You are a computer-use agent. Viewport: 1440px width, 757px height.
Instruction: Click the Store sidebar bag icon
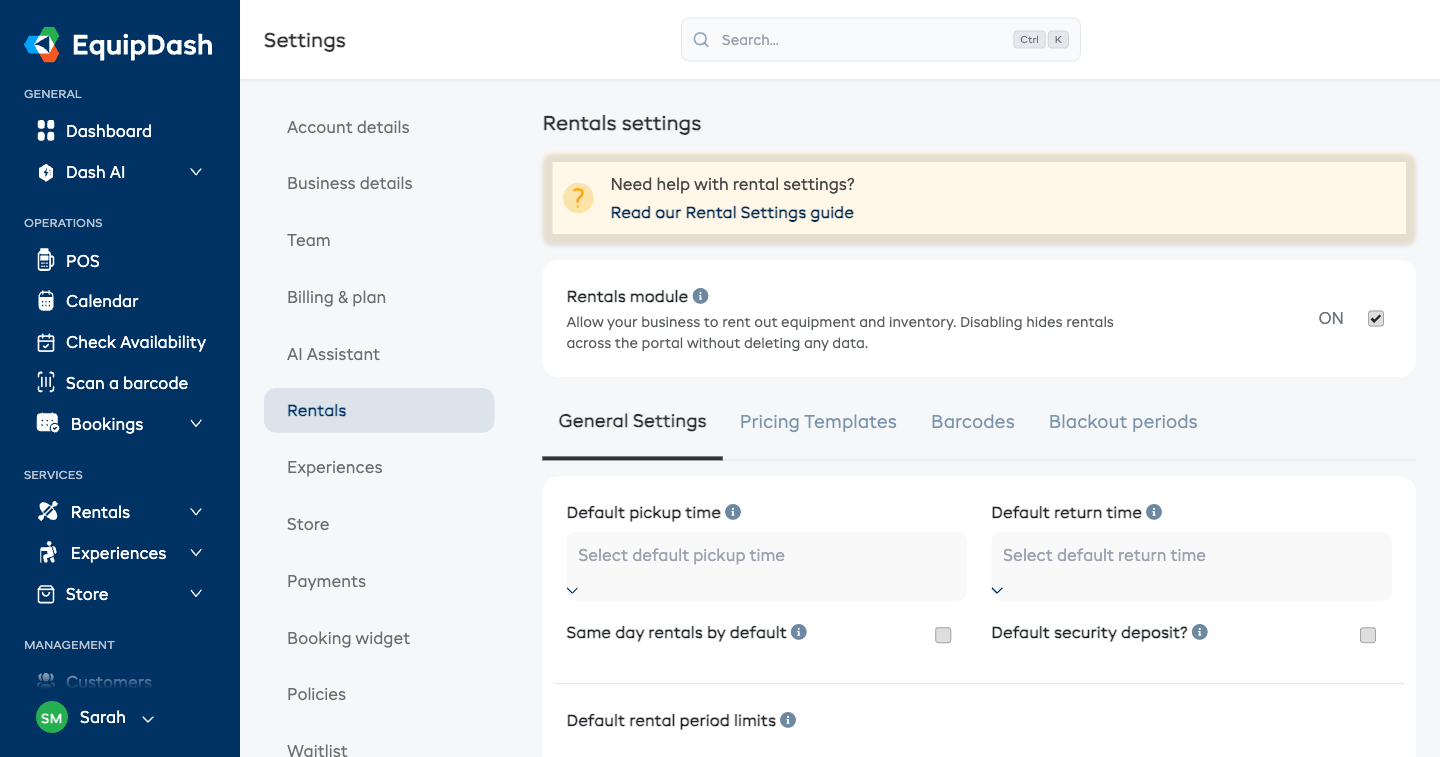[x=45, y=594]
